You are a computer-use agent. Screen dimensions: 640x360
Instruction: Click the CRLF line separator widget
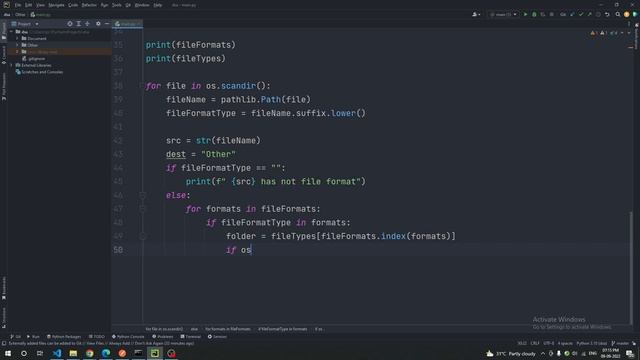click(535, 343)
